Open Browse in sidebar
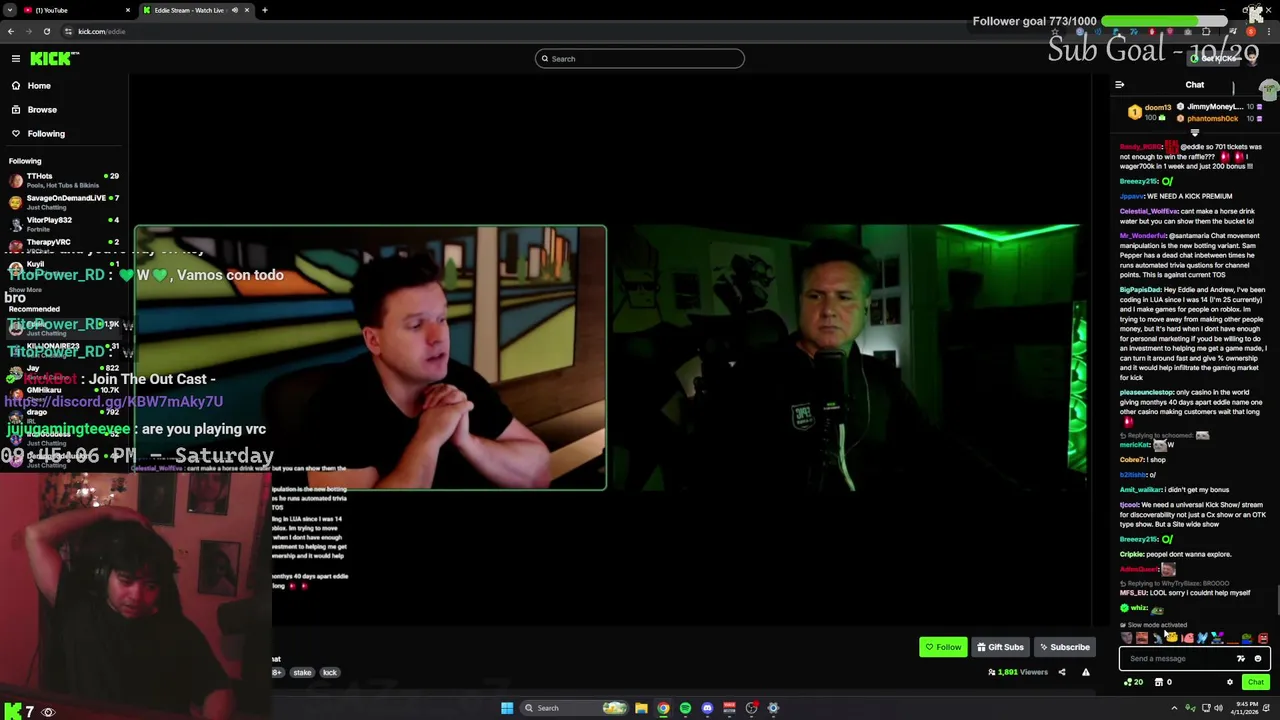This screenshot has width=1280, height=720. (x=42, y=110)
